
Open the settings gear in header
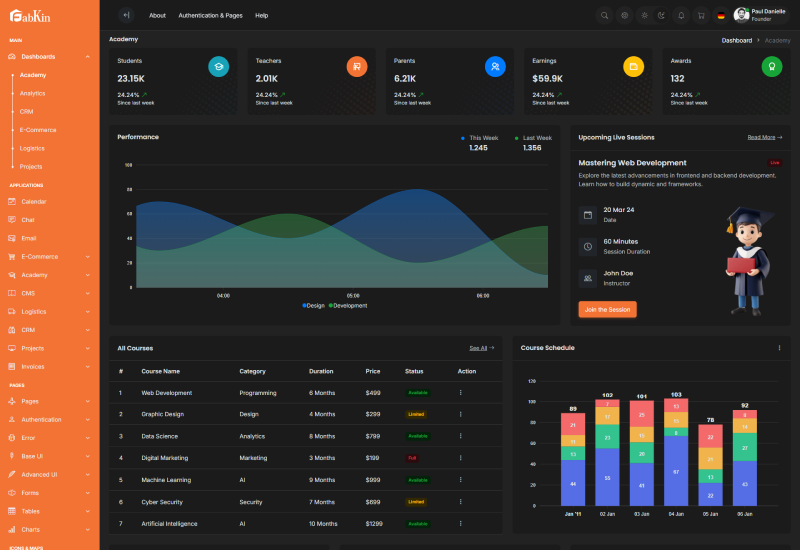coord(624,15)
